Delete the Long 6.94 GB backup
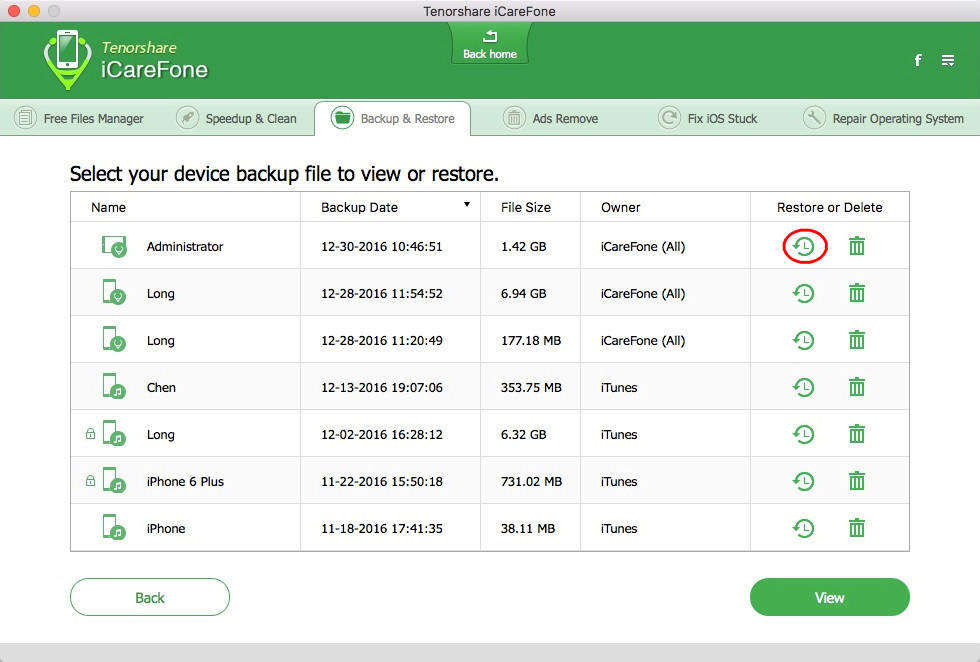 tap(857, 293)
